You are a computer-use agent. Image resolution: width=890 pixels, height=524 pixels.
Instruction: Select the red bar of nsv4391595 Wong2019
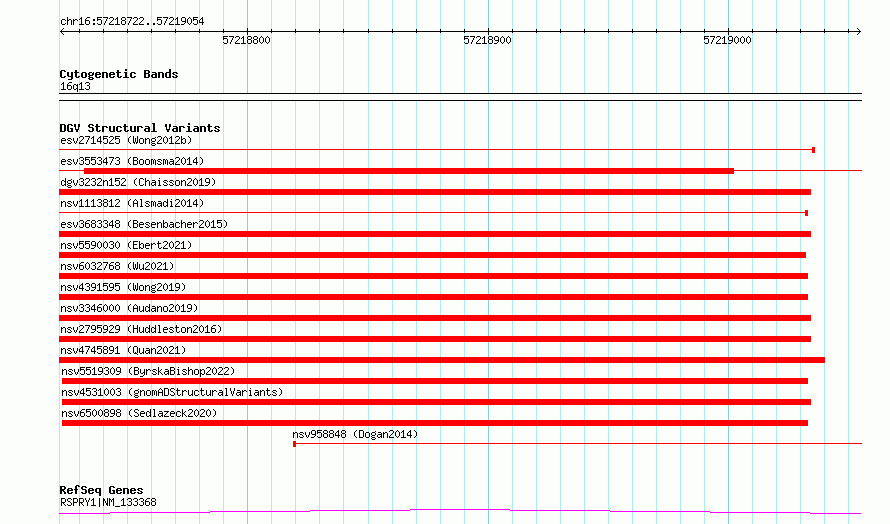433,297
